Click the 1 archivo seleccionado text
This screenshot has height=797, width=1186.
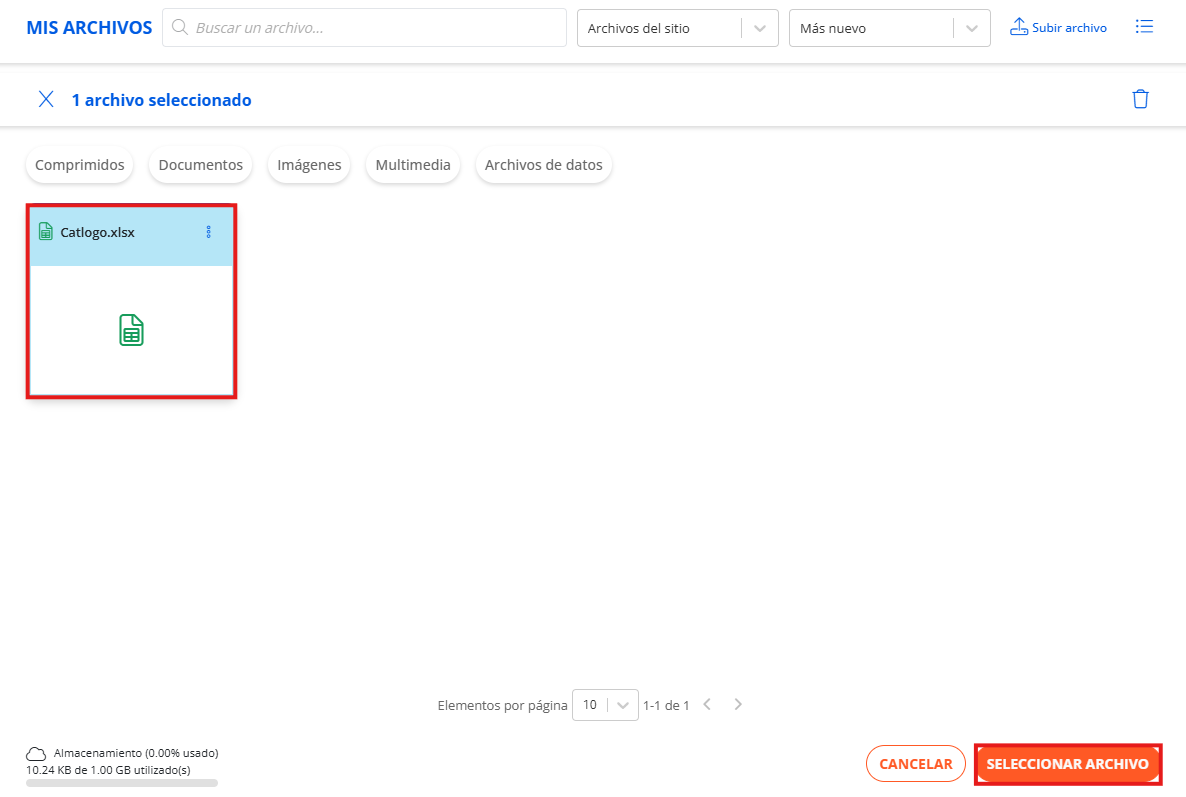161,100
